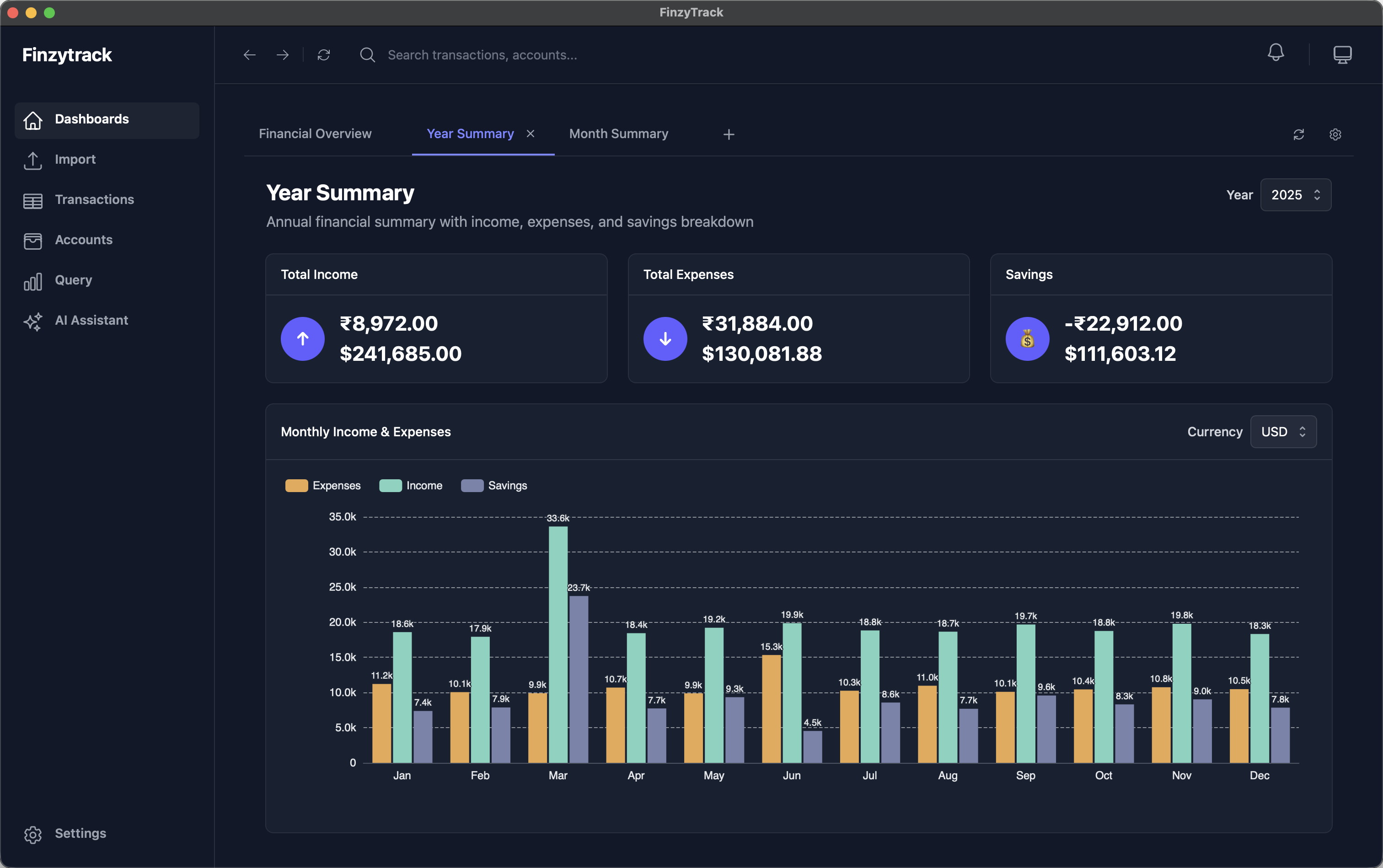Go to Transactions in sidebar

tap(107, 200)
